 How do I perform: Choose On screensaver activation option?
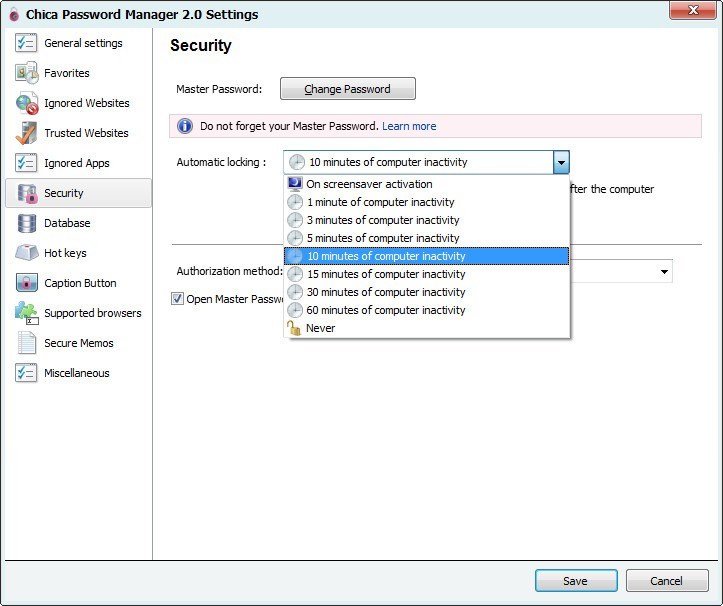(x=427, y=184)
